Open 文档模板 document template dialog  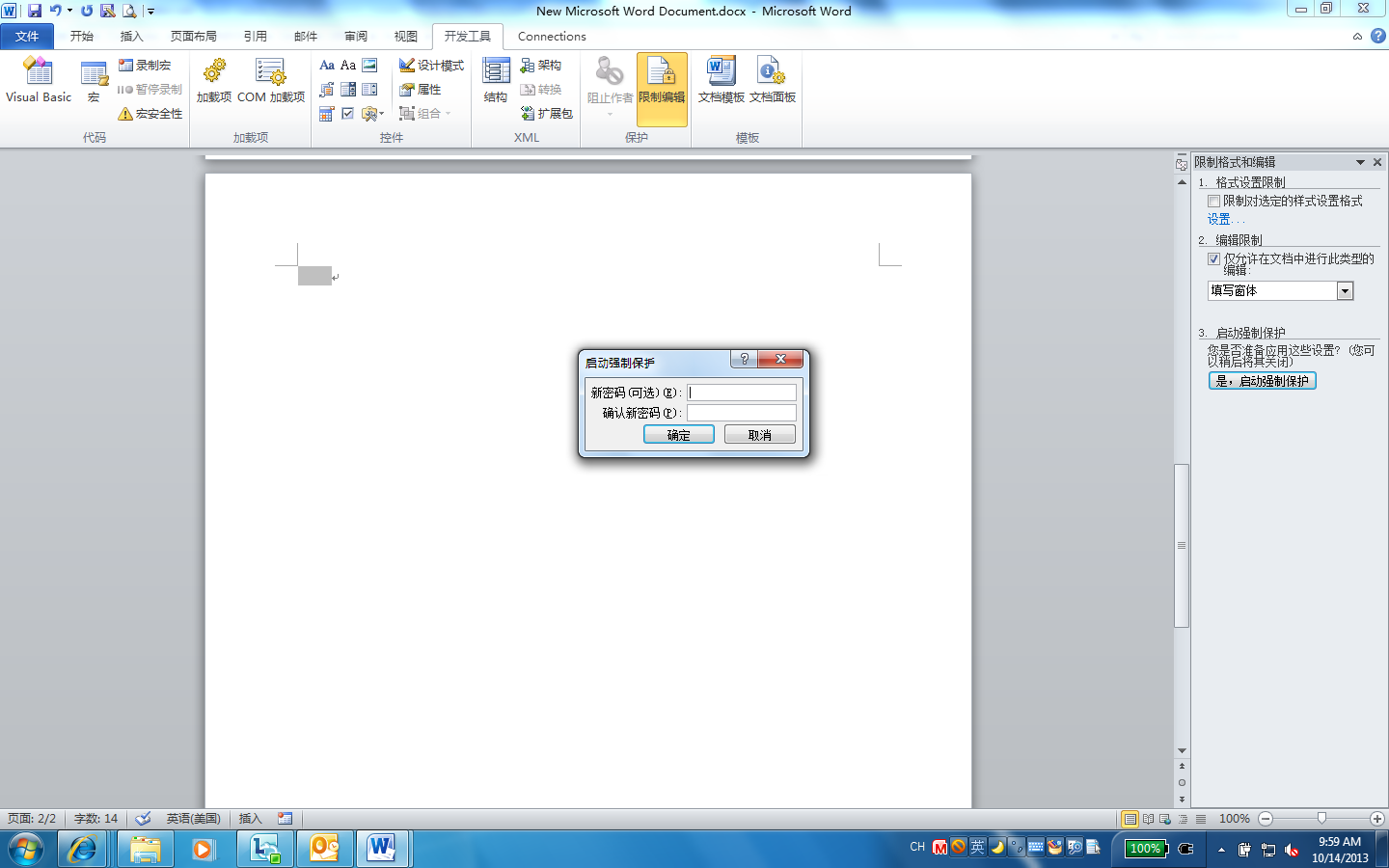tap(722, 81)
